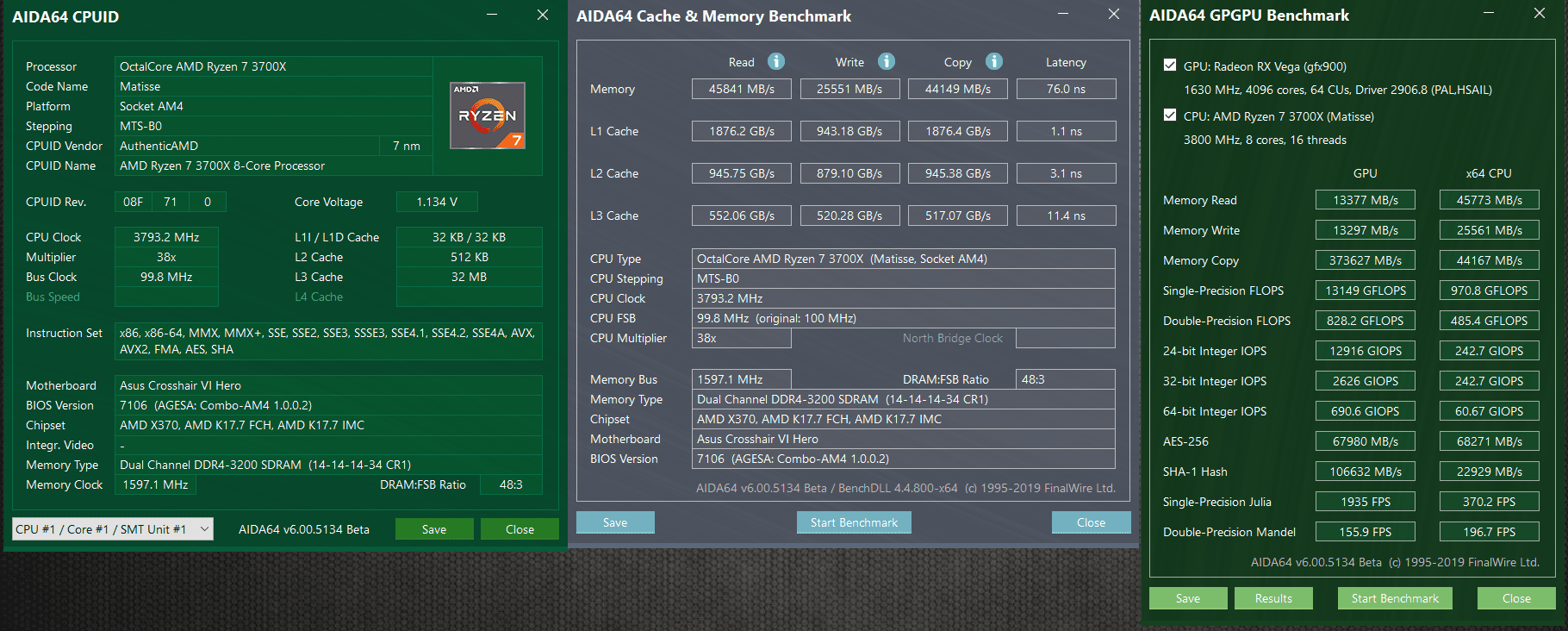1568x631 pixels.
Task: Click CPU Clock 3793.2 MHz in CPUID
Action: click(166, 237)
